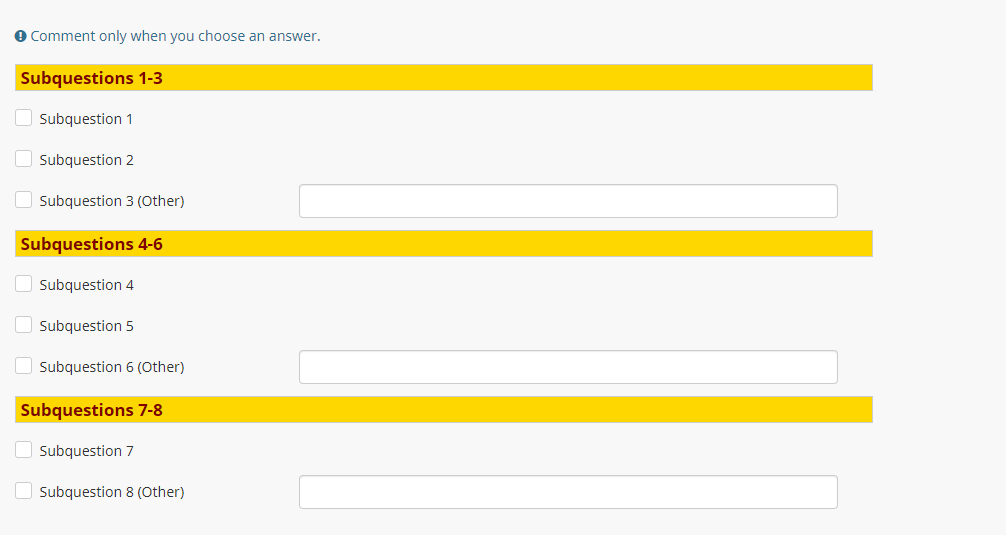Check the Subquestion 6 (Other) checkbox
Viewport: 1006px width, 535px height.
point(24,366)
